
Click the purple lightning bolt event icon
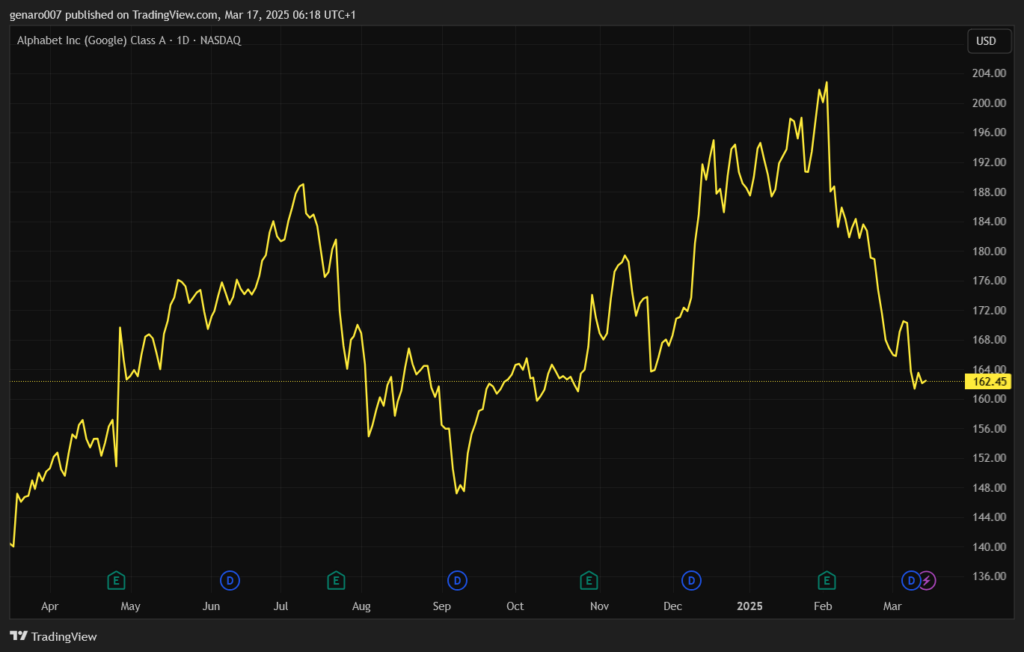[927, 579]
